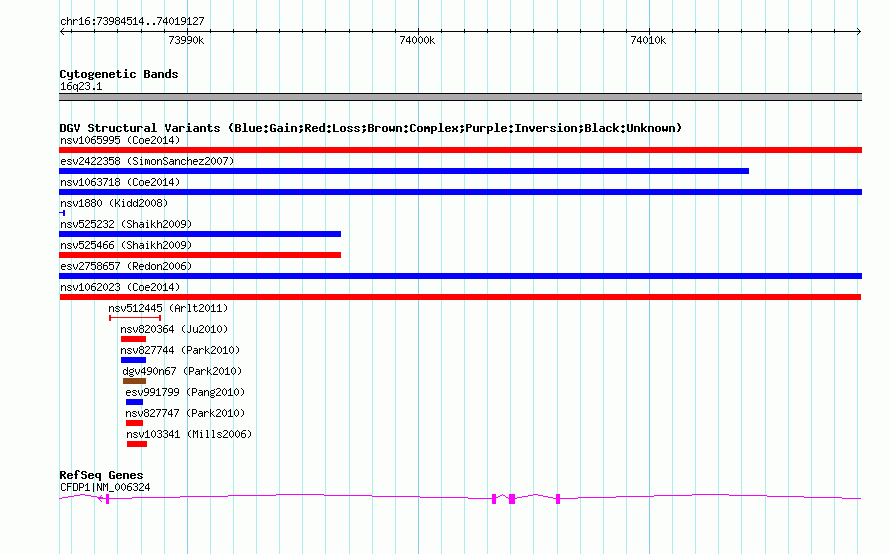Click the gray 16q23.1 cytogenetic band bar
The width and height of the screenshot is (890, 554).
pyautogui.click(x=460, y=97)
